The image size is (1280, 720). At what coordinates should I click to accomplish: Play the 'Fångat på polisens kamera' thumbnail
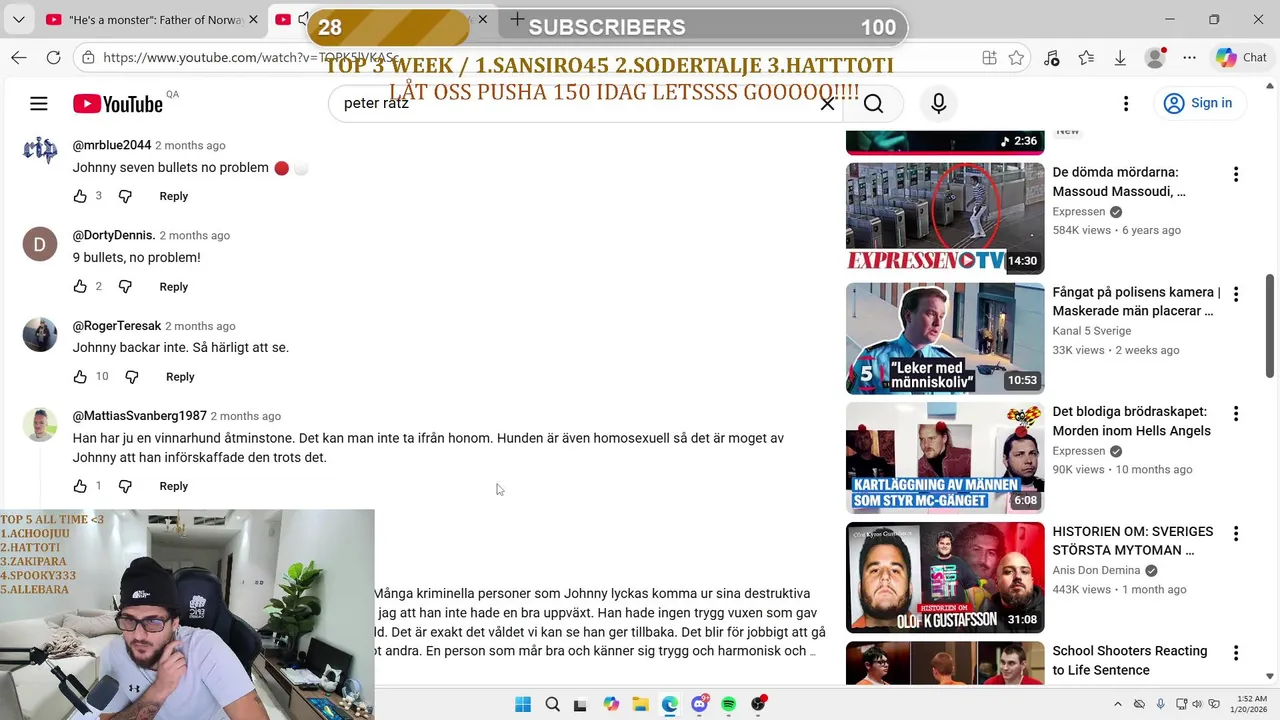[x=945, y=338]
